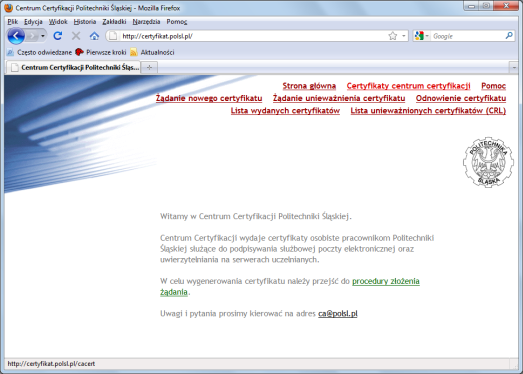Close the Firefox window
523x374 pixels.
(x=506, y=6)
